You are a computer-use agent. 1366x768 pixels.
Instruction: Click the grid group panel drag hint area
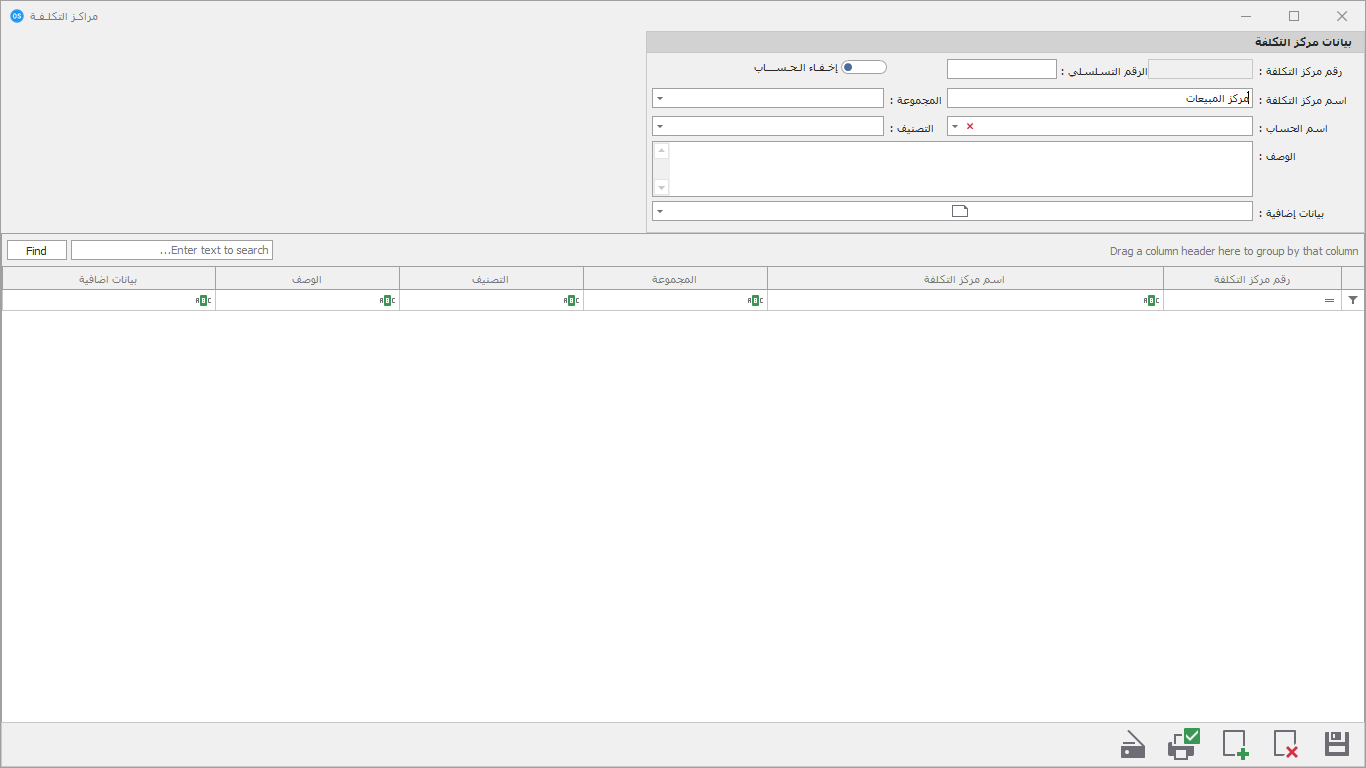click(1234, 251)
